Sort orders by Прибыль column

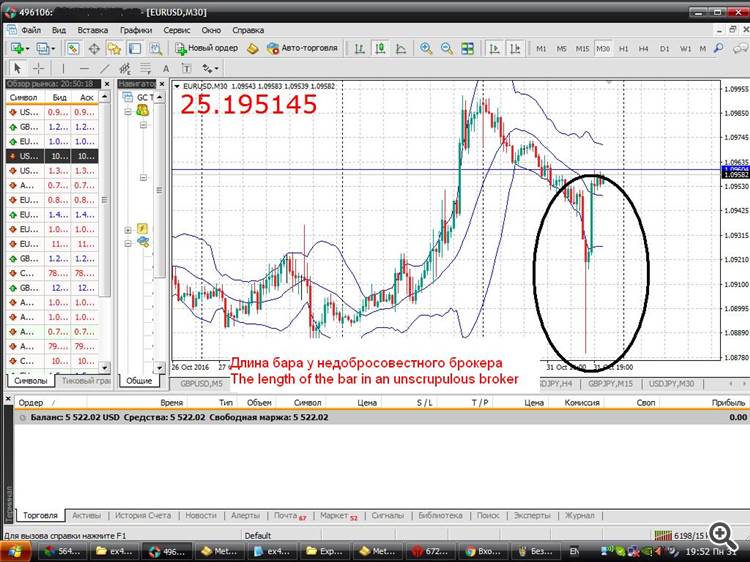pos(728,403)
